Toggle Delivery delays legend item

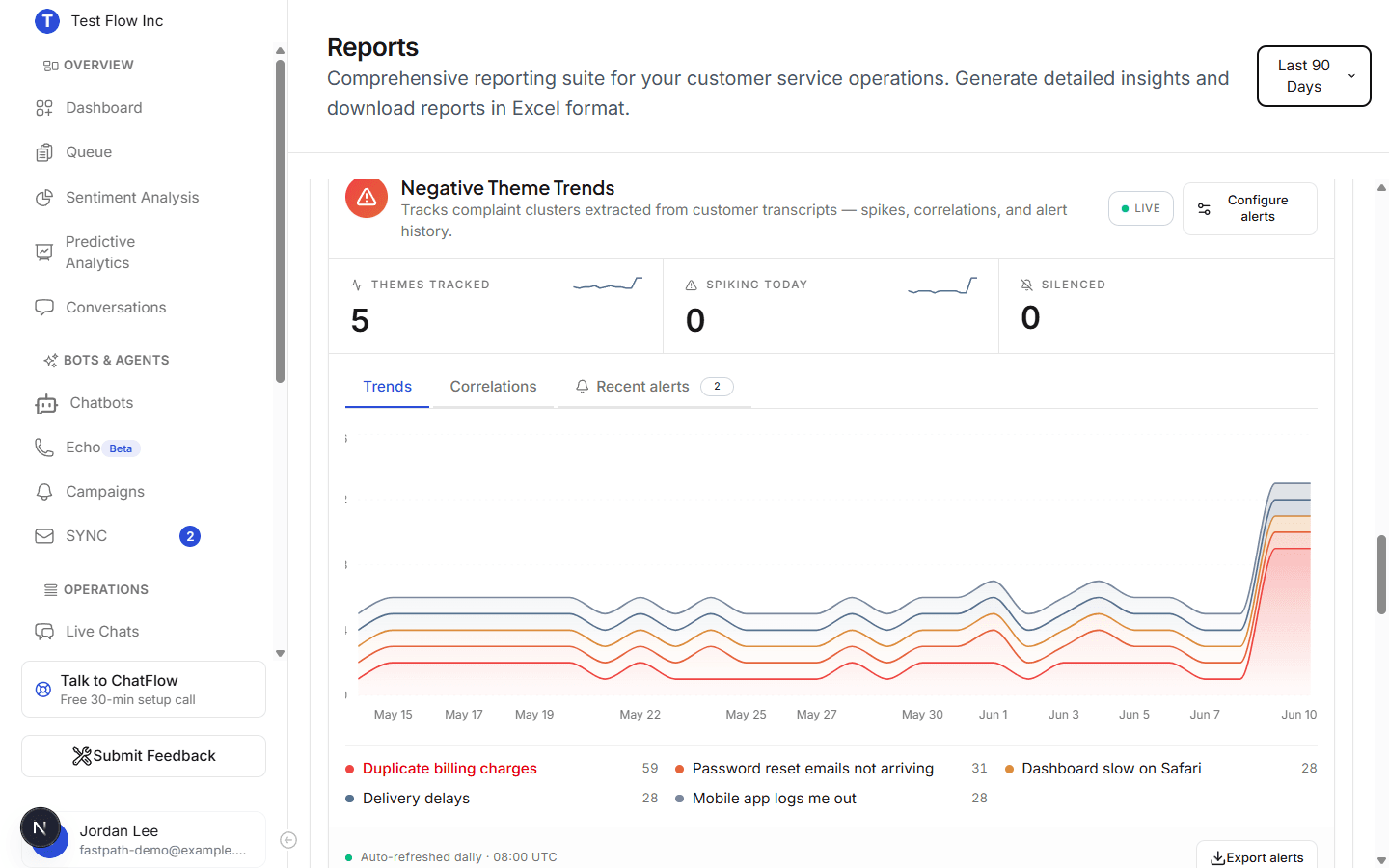pos(502,799)
